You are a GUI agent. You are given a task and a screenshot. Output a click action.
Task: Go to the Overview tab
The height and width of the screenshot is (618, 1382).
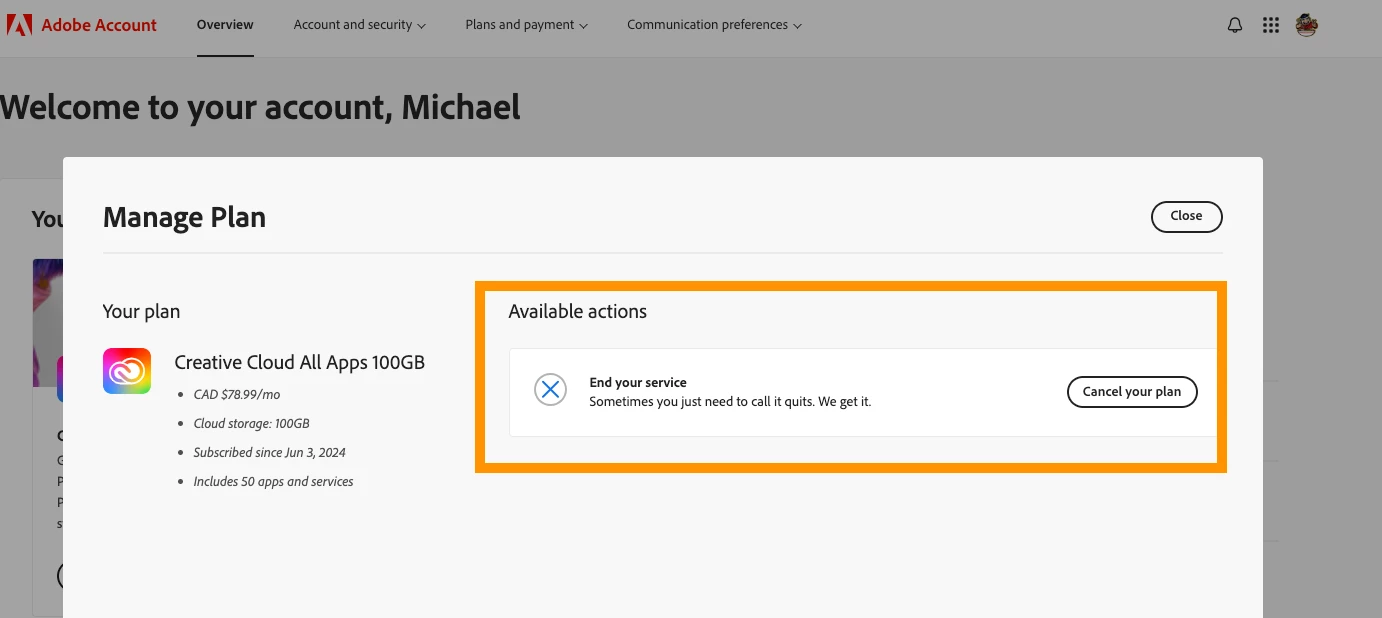225,25
